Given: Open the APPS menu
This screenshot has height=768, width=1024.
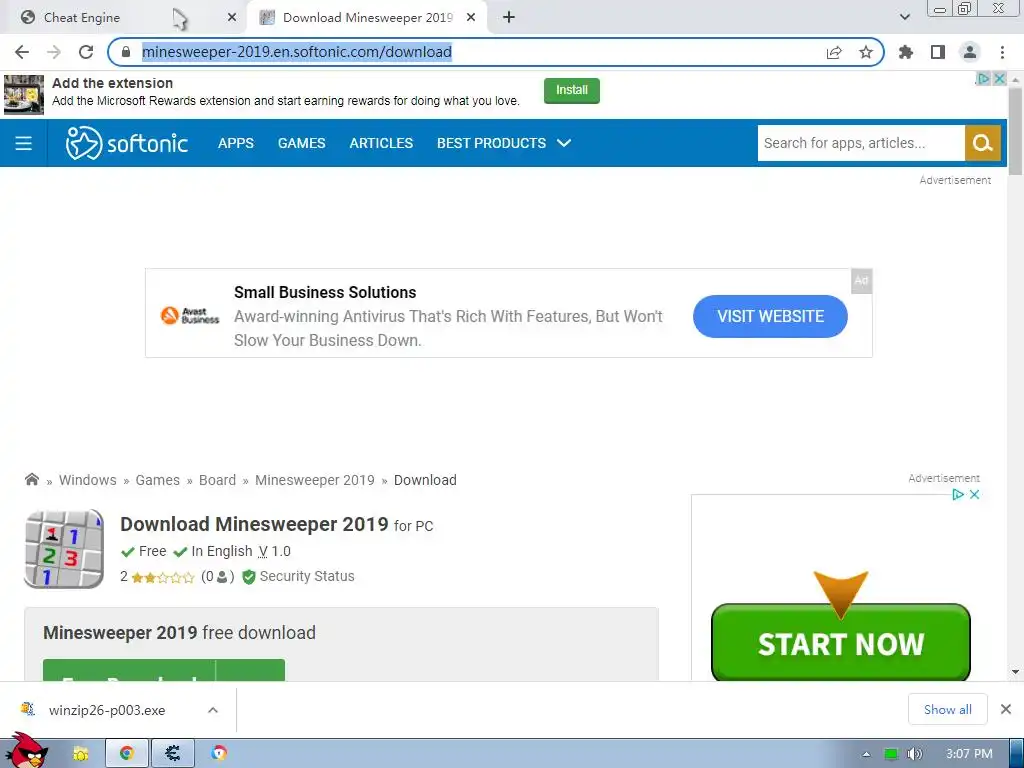Looking at the screenshot, I should pos(236,143).
